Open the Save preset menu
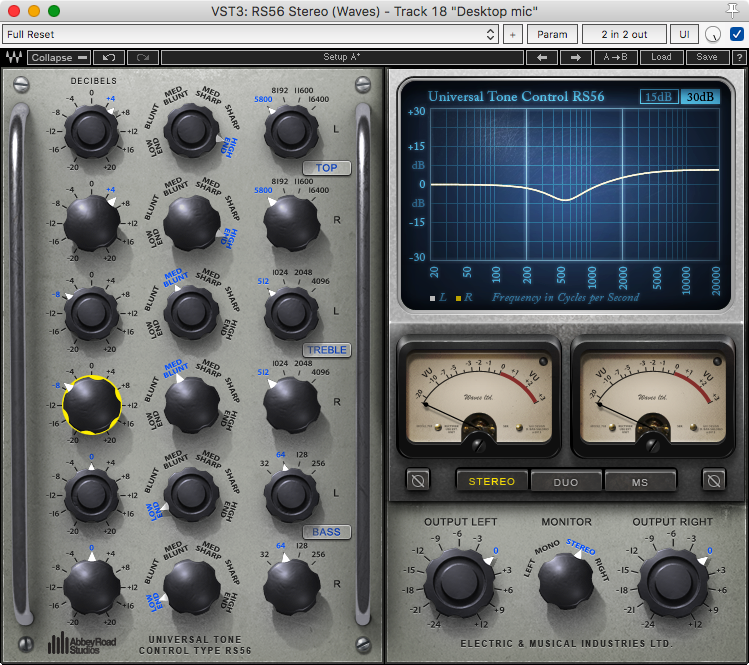This screenshot has height=665, width=749. pyautogui.click(x=707, y=57)
